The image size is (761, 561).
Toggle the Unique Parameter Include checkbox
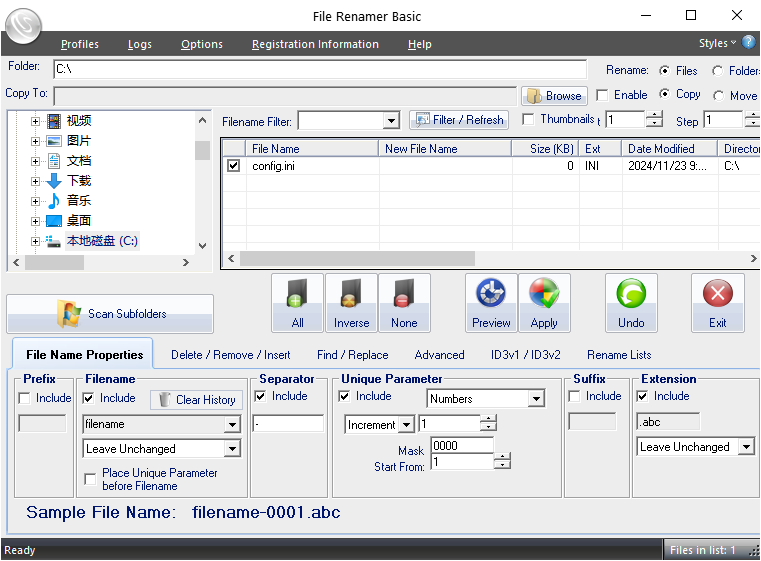tap(344, 396)
